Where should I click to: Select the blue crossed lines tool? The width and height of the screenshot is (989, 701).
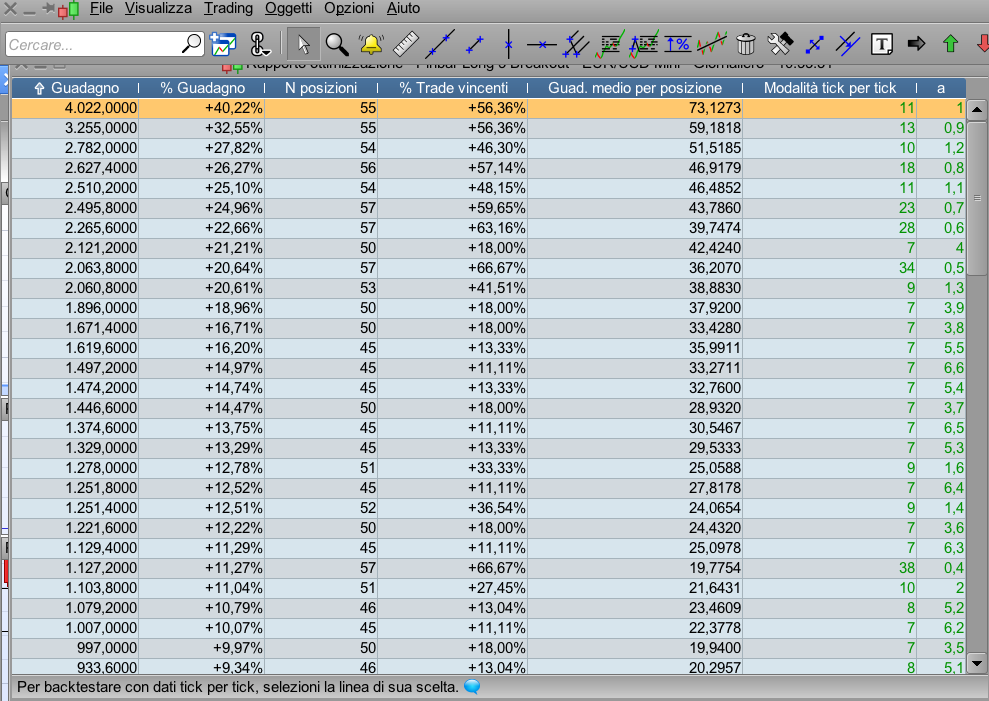(848, 44)
